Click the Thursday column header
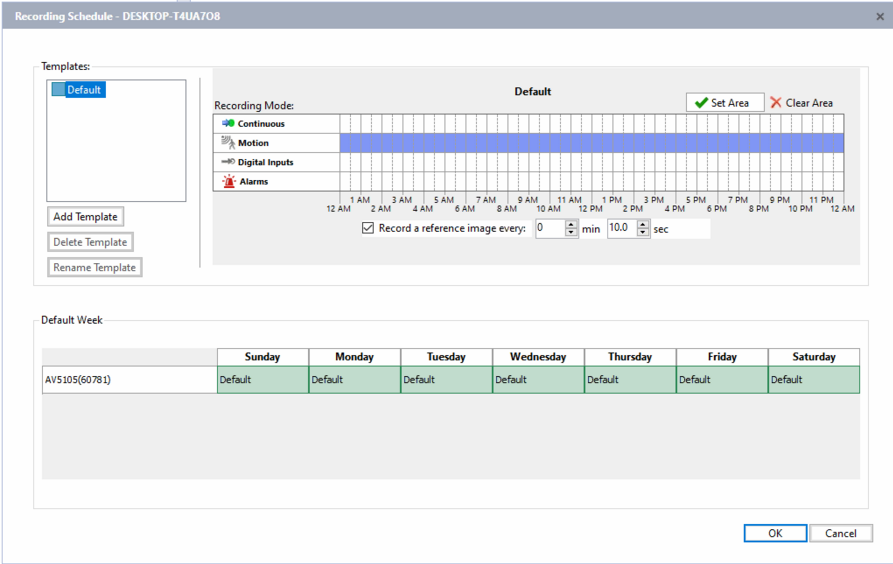893x564 pixels. (x=630, y=357)
